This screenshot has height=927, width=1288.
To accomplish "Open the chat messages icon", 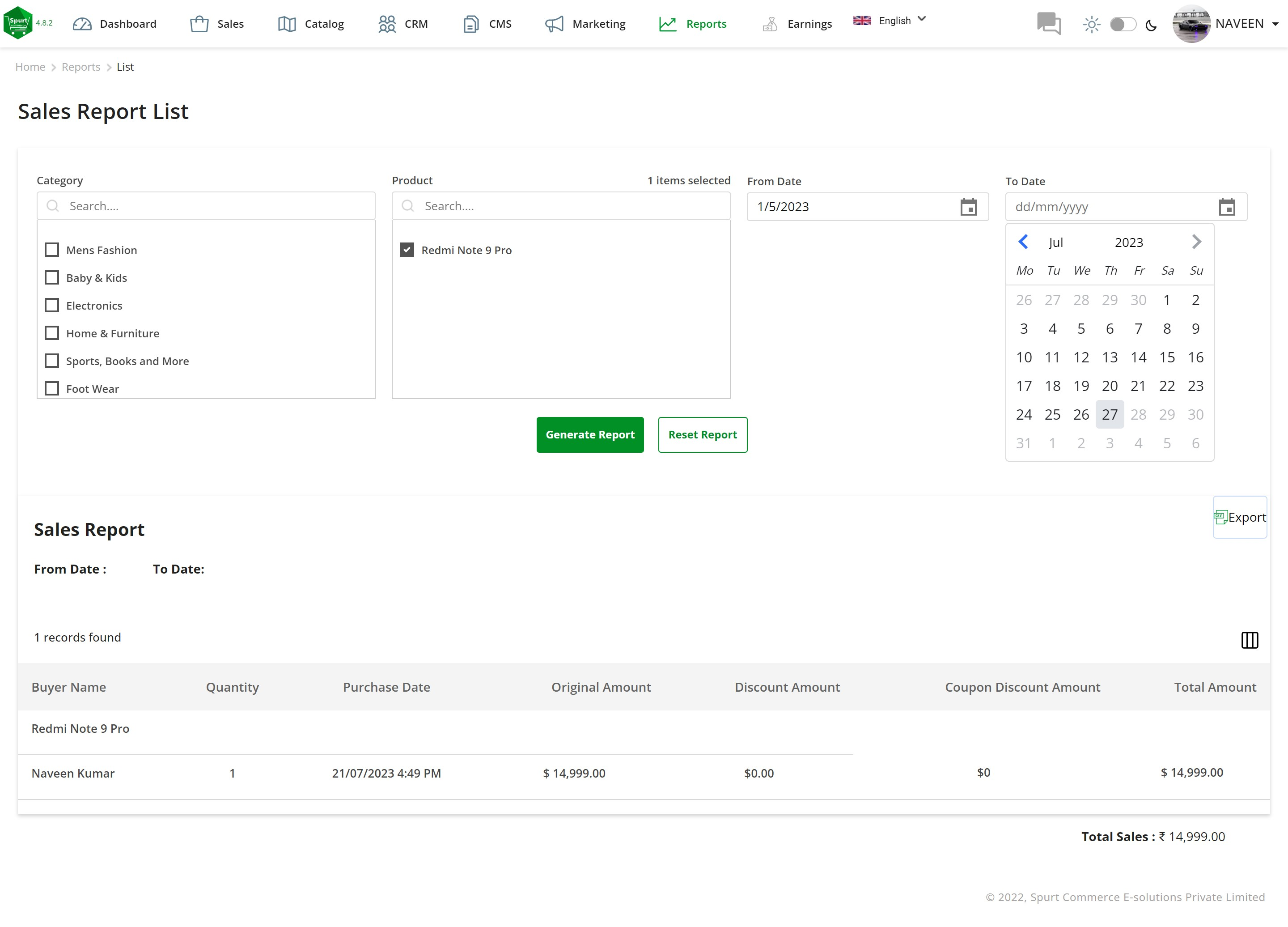I will 1048,24.
